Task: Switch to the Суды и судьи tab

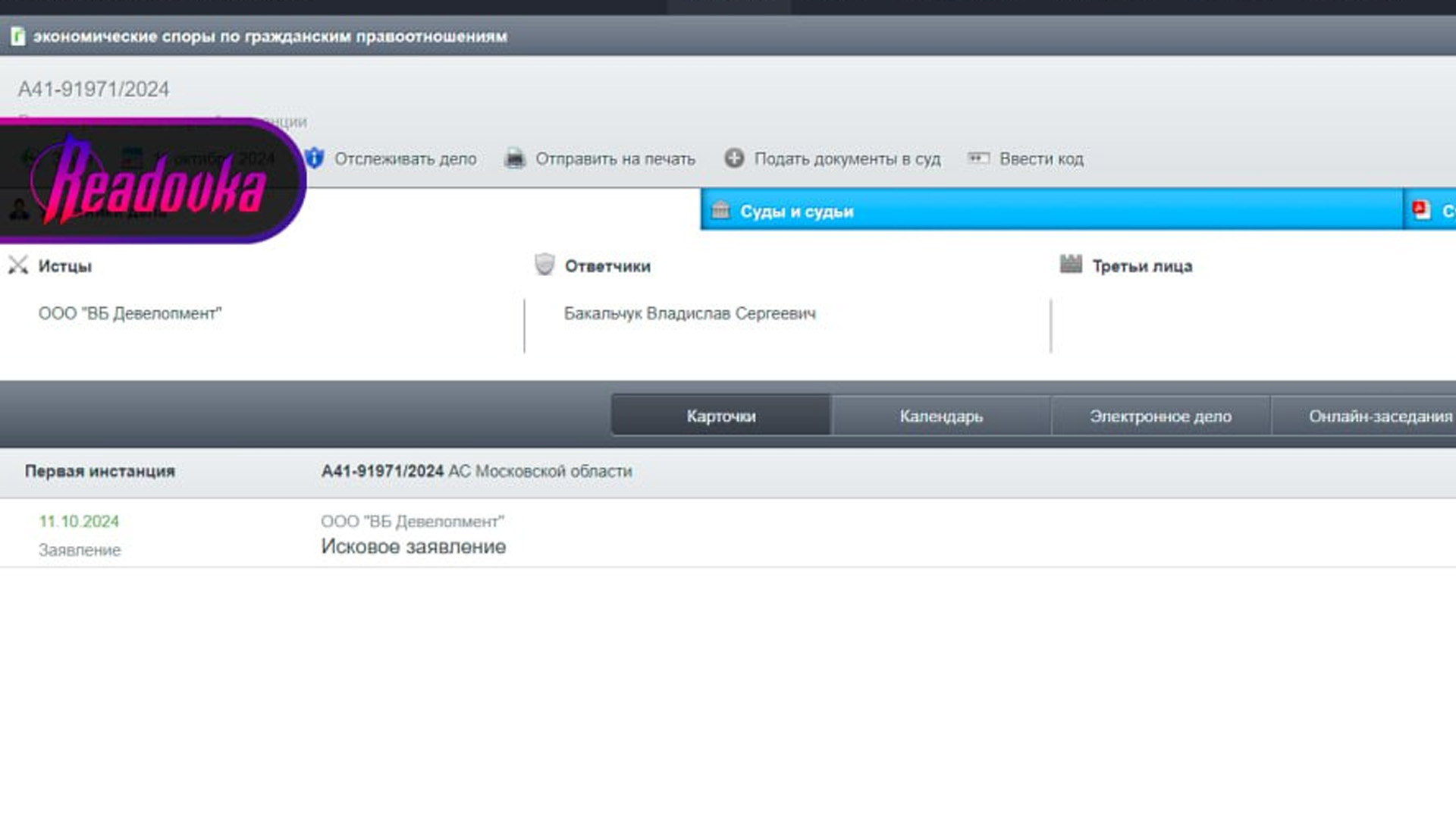Action: pyautogui.click(x=1051, y=210)
